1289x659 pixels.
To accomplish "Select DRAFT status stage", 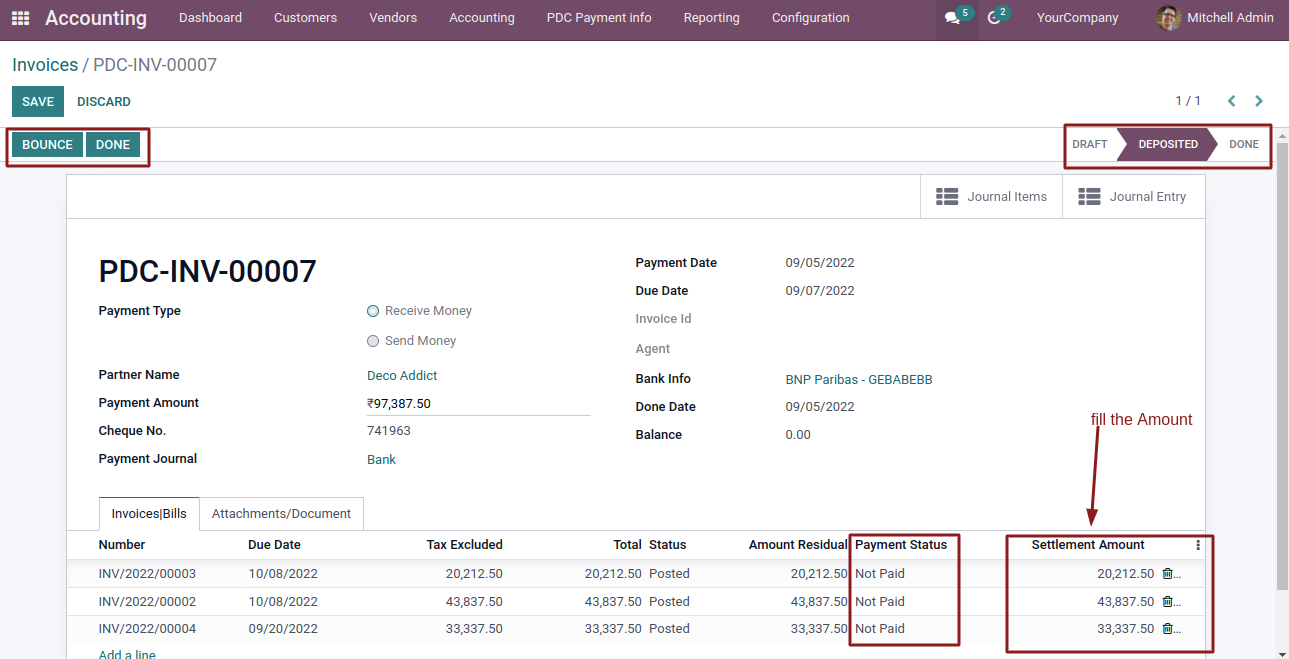I will pos(1090,144).
